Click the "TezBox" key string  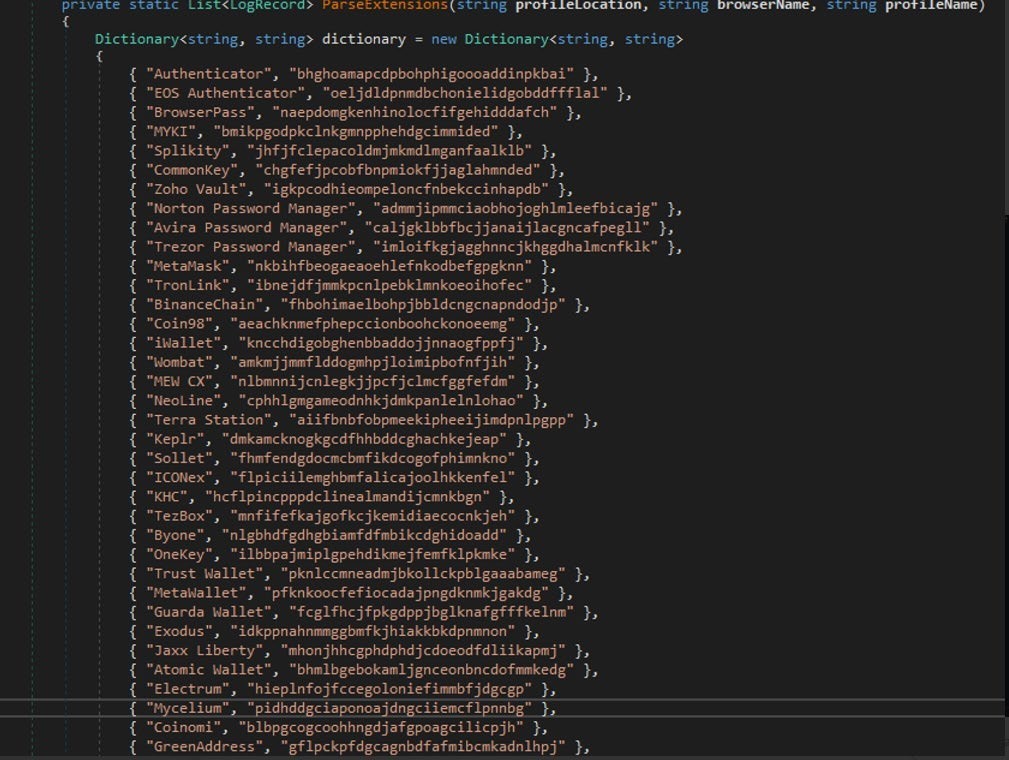coord(179,516)
